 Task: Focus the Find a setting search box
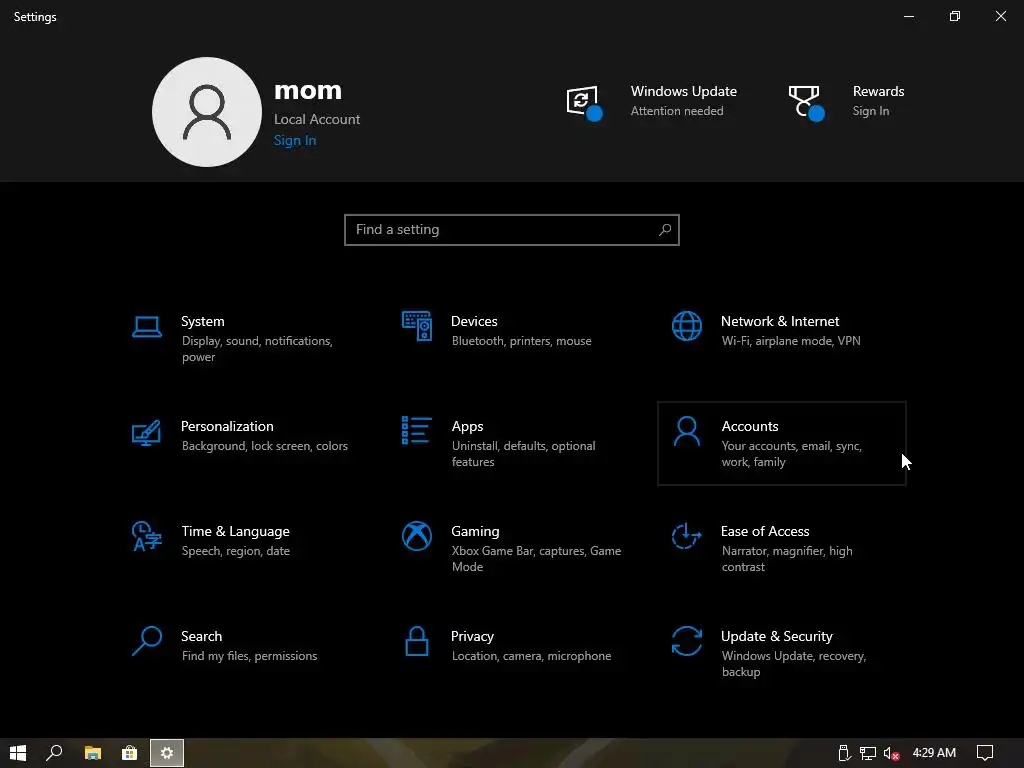coord(511,230)
